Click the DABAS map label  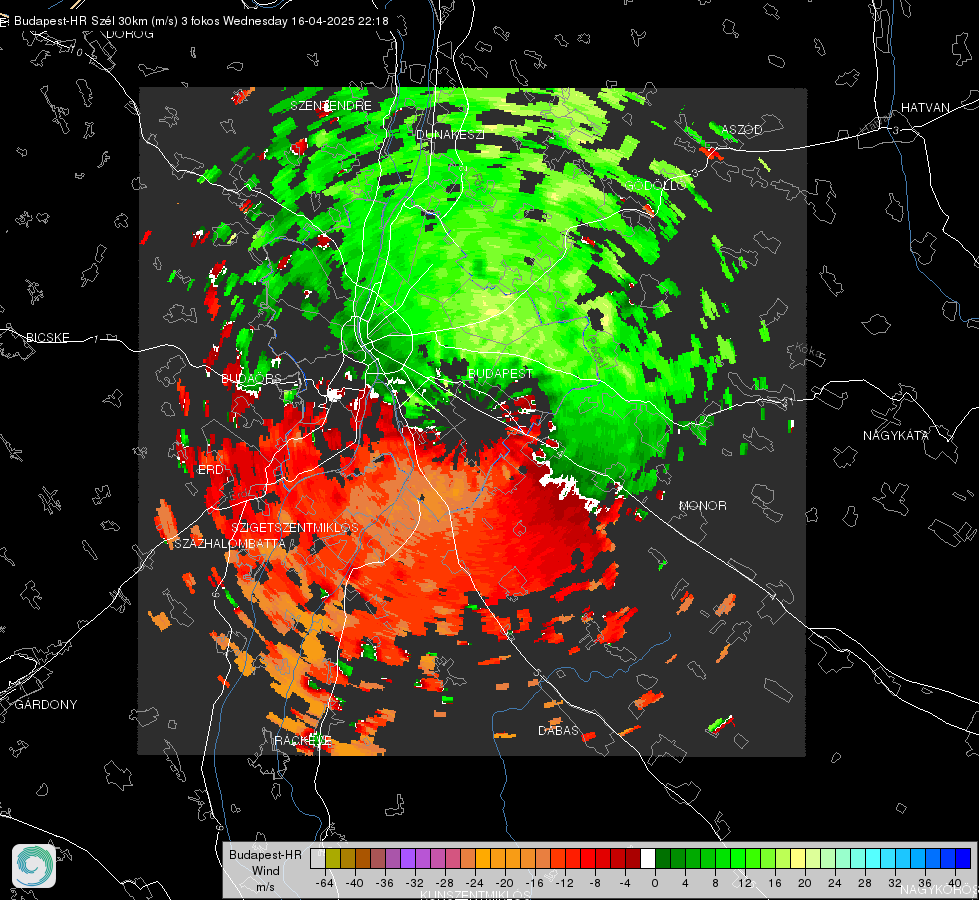pyautogui.click(x=559, y=731)
